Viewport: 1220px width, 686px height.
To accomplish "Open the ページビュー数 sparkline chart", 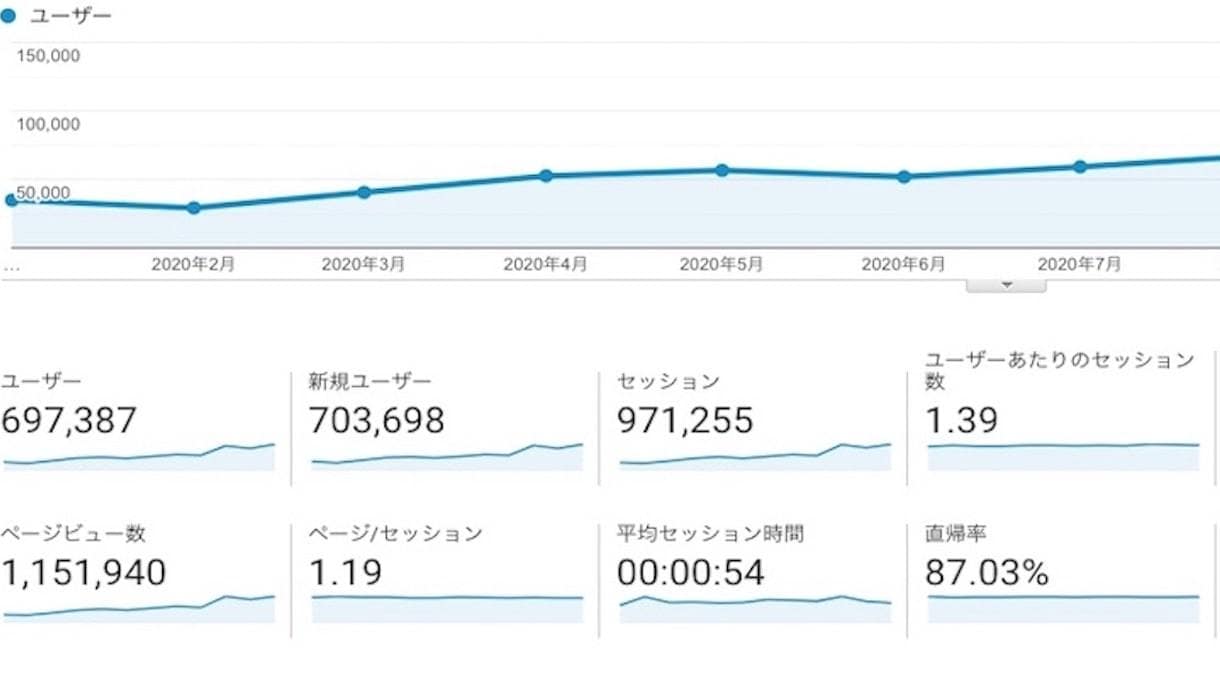I will pyautogui.click(x=139, y=608).
